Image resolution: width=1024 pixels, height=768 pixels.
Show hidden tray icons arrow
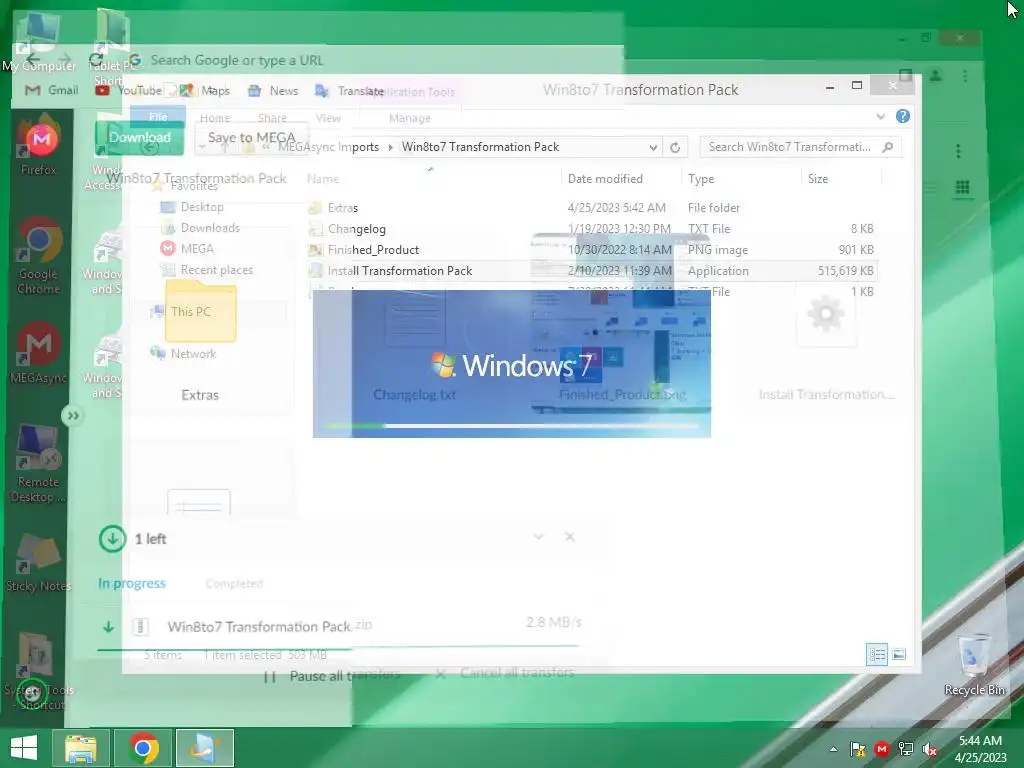pos(833,749)
